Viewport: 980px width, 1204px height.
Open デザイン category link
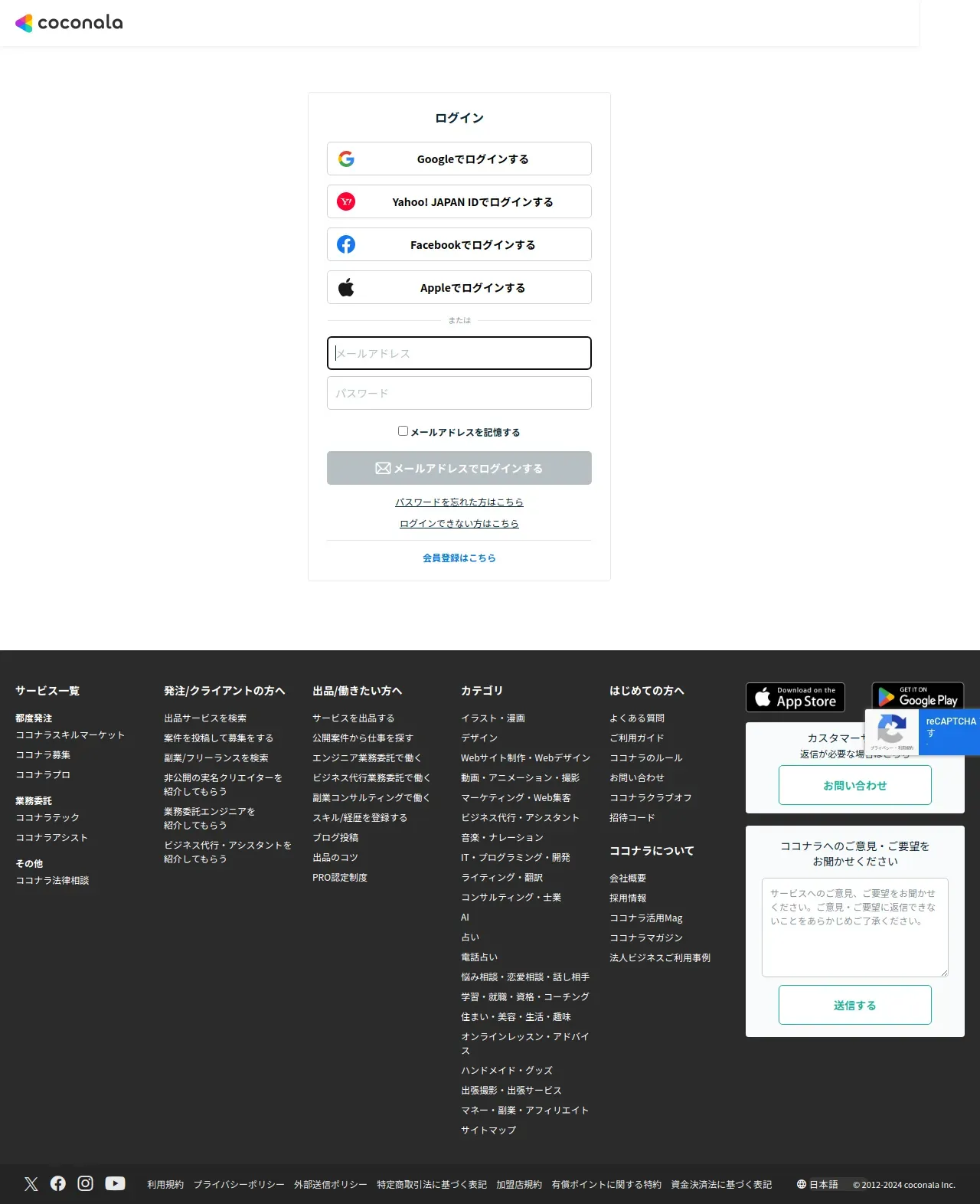[x=479, y=738]
